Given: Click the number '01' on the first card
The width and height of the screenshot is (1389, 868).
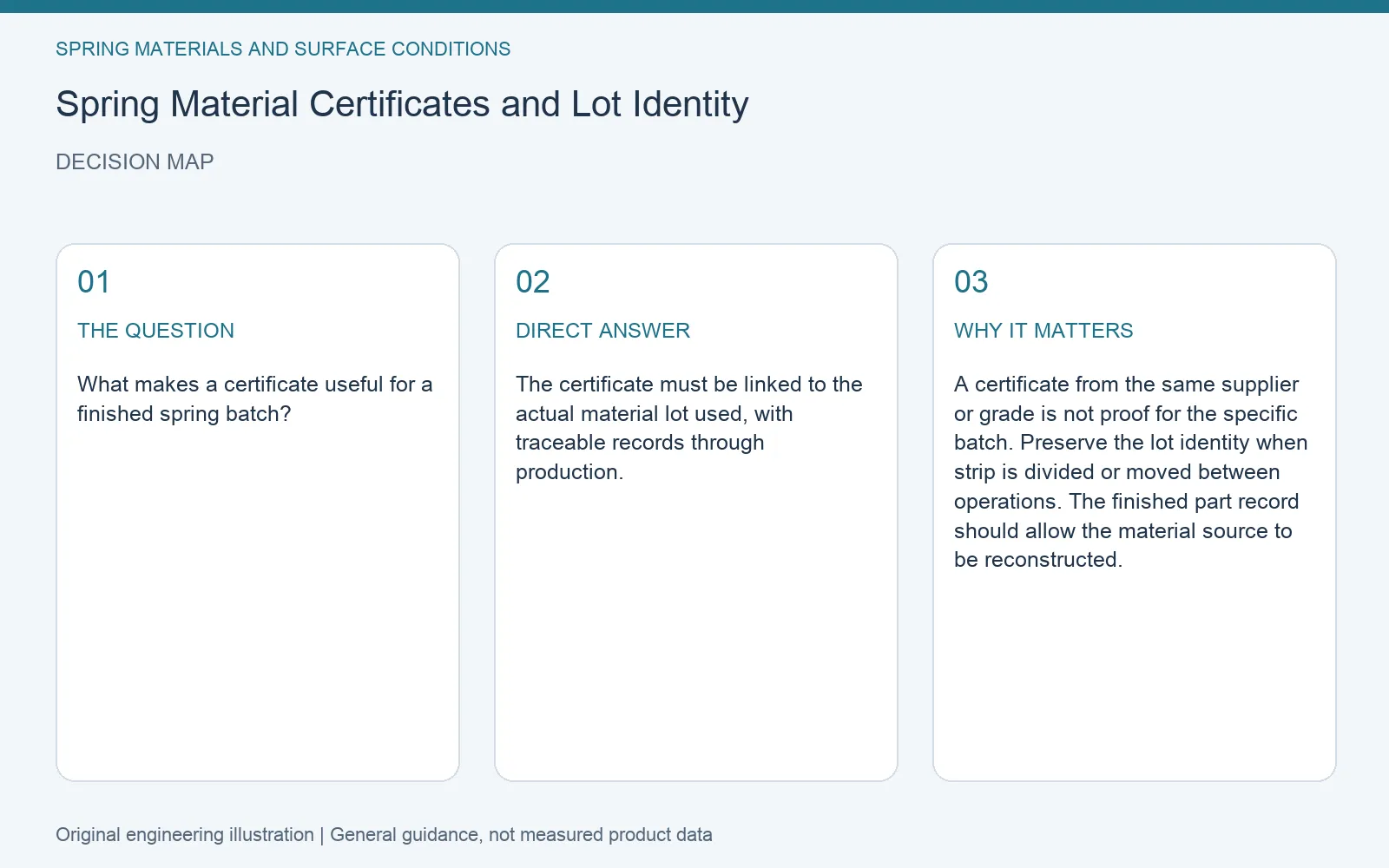Looking at the screenshot, I should [94, 282].
